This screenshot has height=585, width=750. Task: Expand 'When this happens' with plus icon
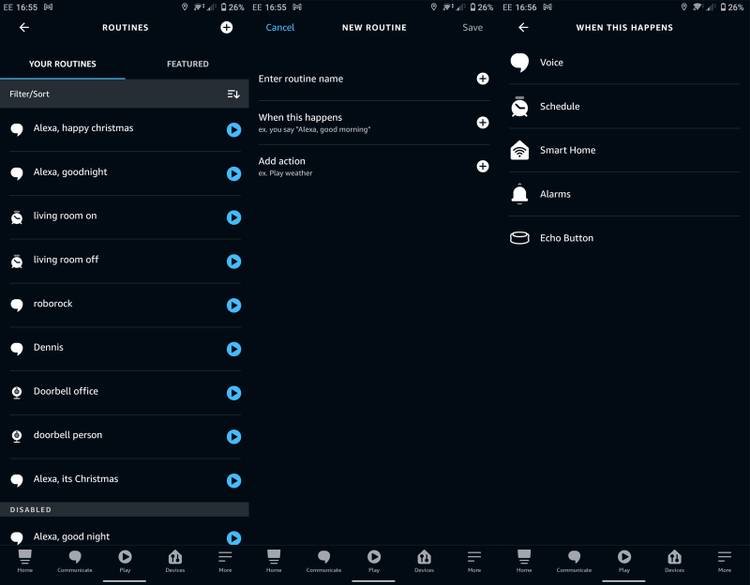(483, 122)
